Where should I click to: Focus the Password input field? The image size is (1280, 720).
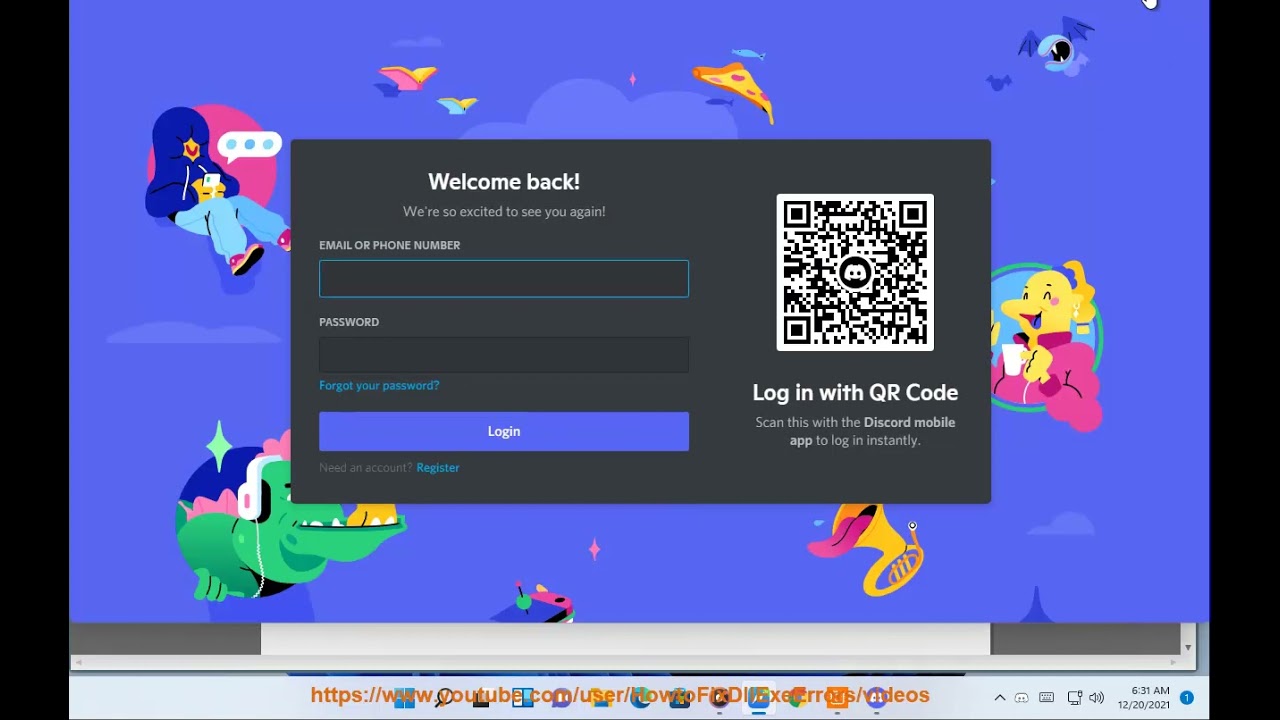pos(504,355)
